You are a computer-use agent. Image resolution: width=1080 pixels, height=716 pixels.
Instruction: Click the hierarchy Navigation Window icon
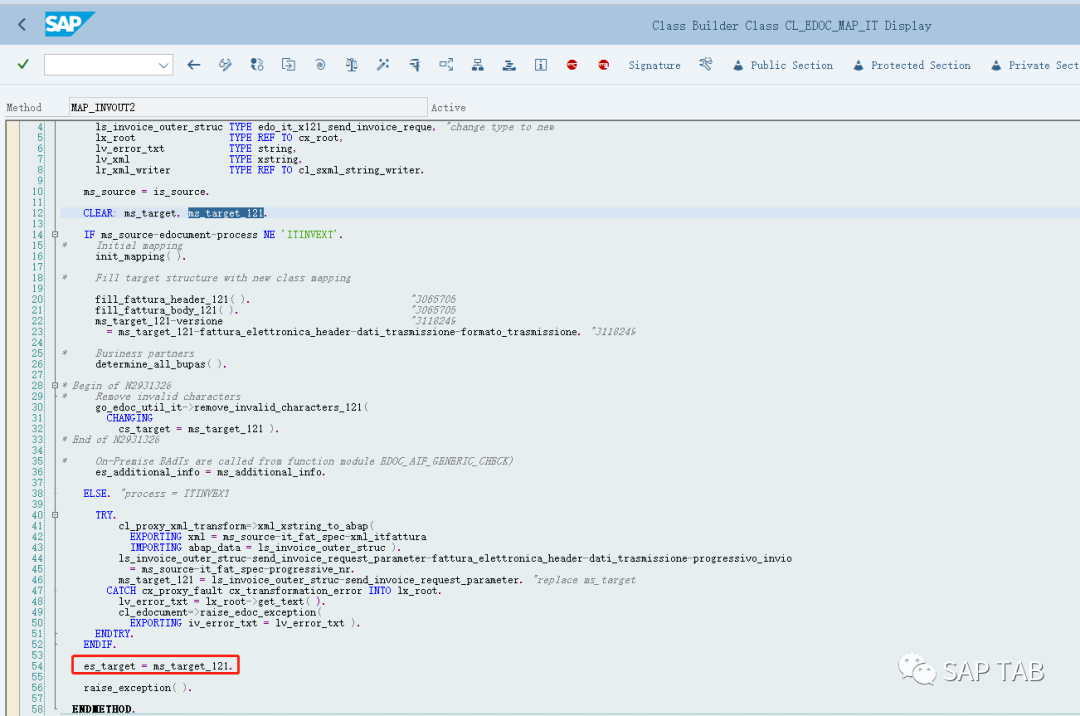[477, 65]
